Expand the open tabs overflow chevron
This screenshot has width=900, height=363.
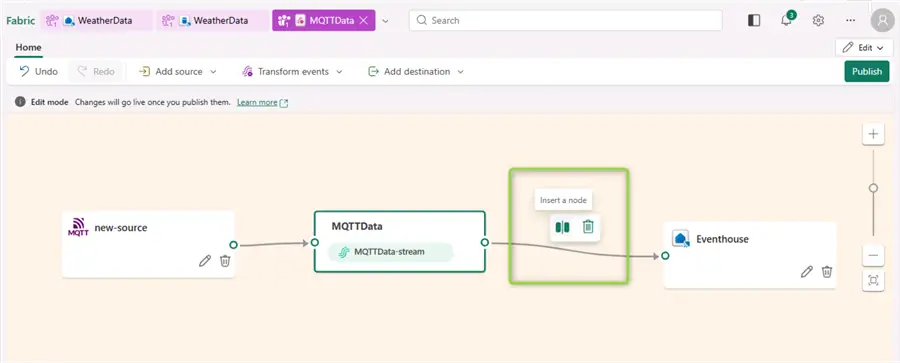coord(386,21)
